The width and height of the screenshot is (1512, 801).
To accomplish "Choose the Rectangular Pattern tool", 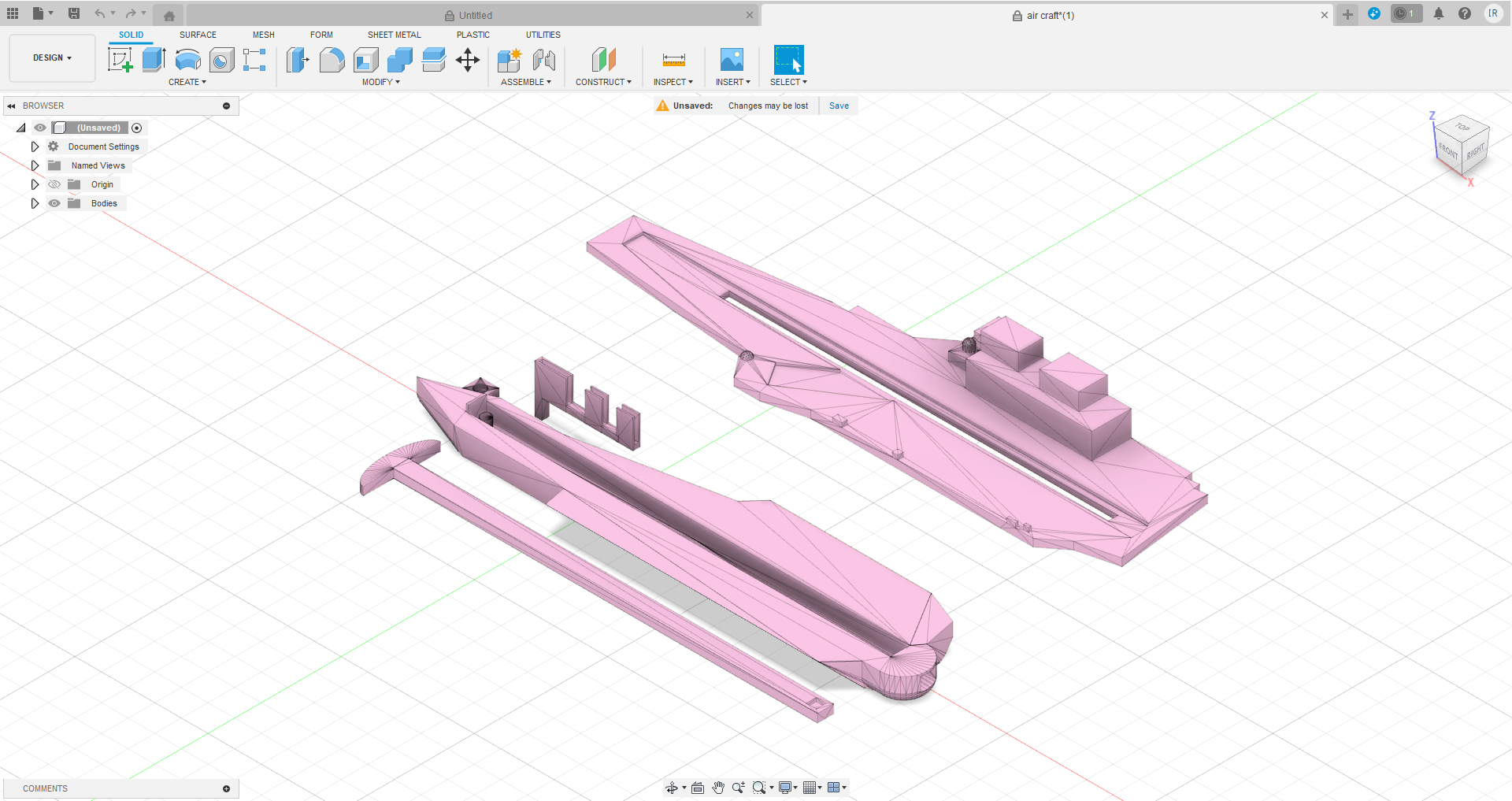I will tap(254, 60).
